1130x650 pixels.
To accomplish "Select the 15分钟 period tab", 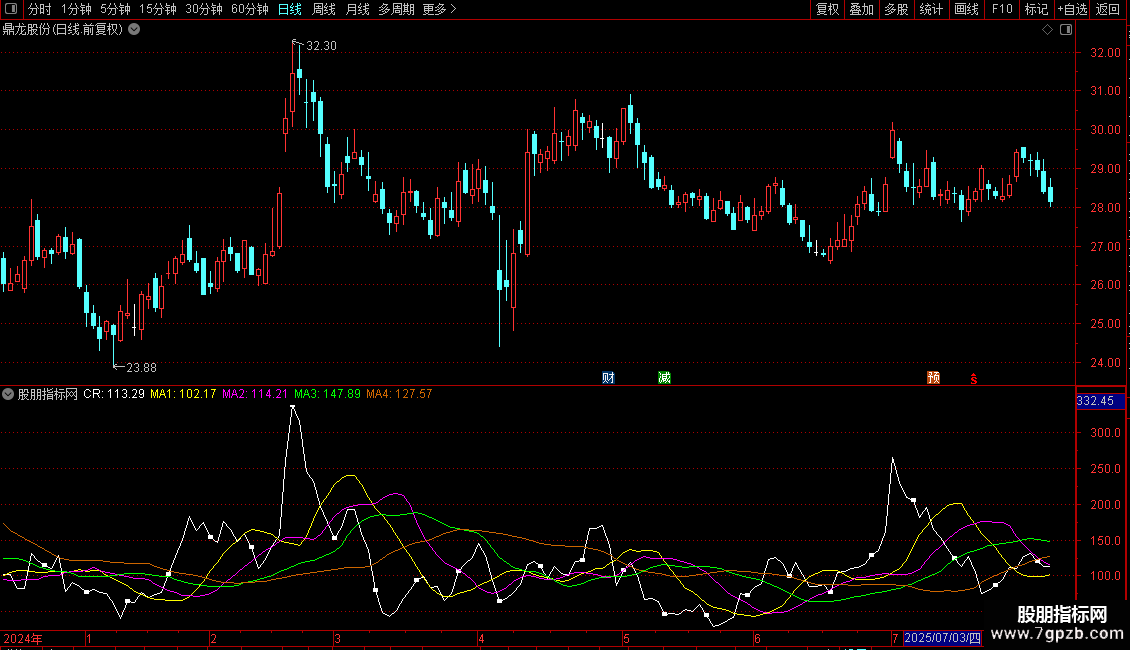I will (x=157, y=9).
